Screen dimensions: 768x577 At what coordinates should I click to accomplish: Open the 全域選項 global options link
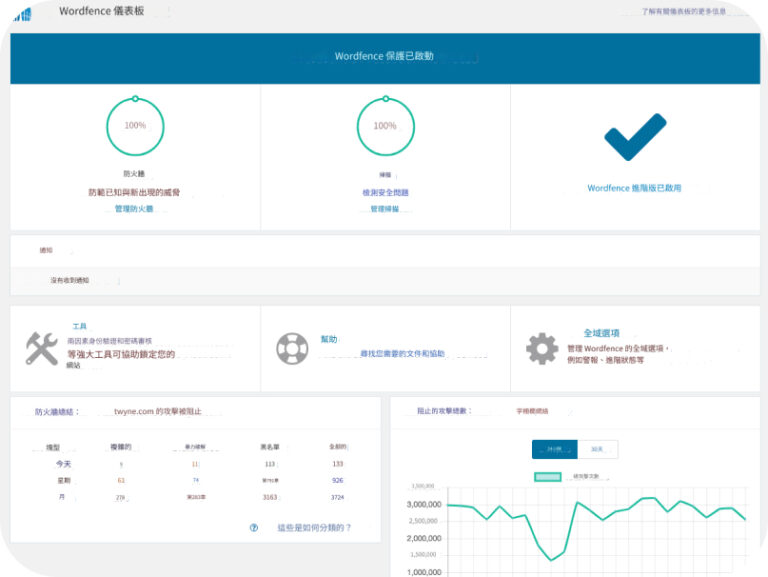(x=601, y=333)
